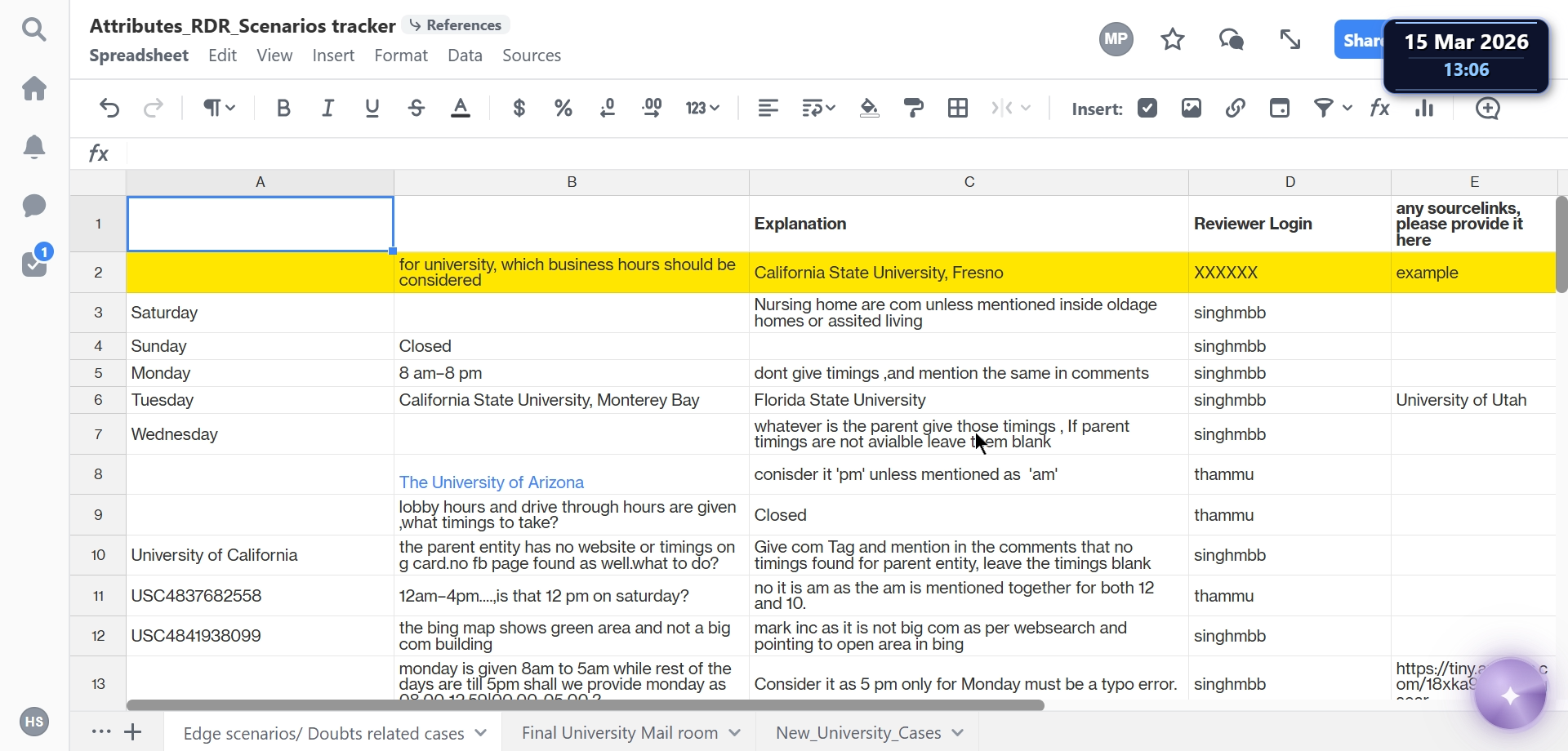Open HS user avatar
The image size is (1568, 751).
[x=33, y=722]
